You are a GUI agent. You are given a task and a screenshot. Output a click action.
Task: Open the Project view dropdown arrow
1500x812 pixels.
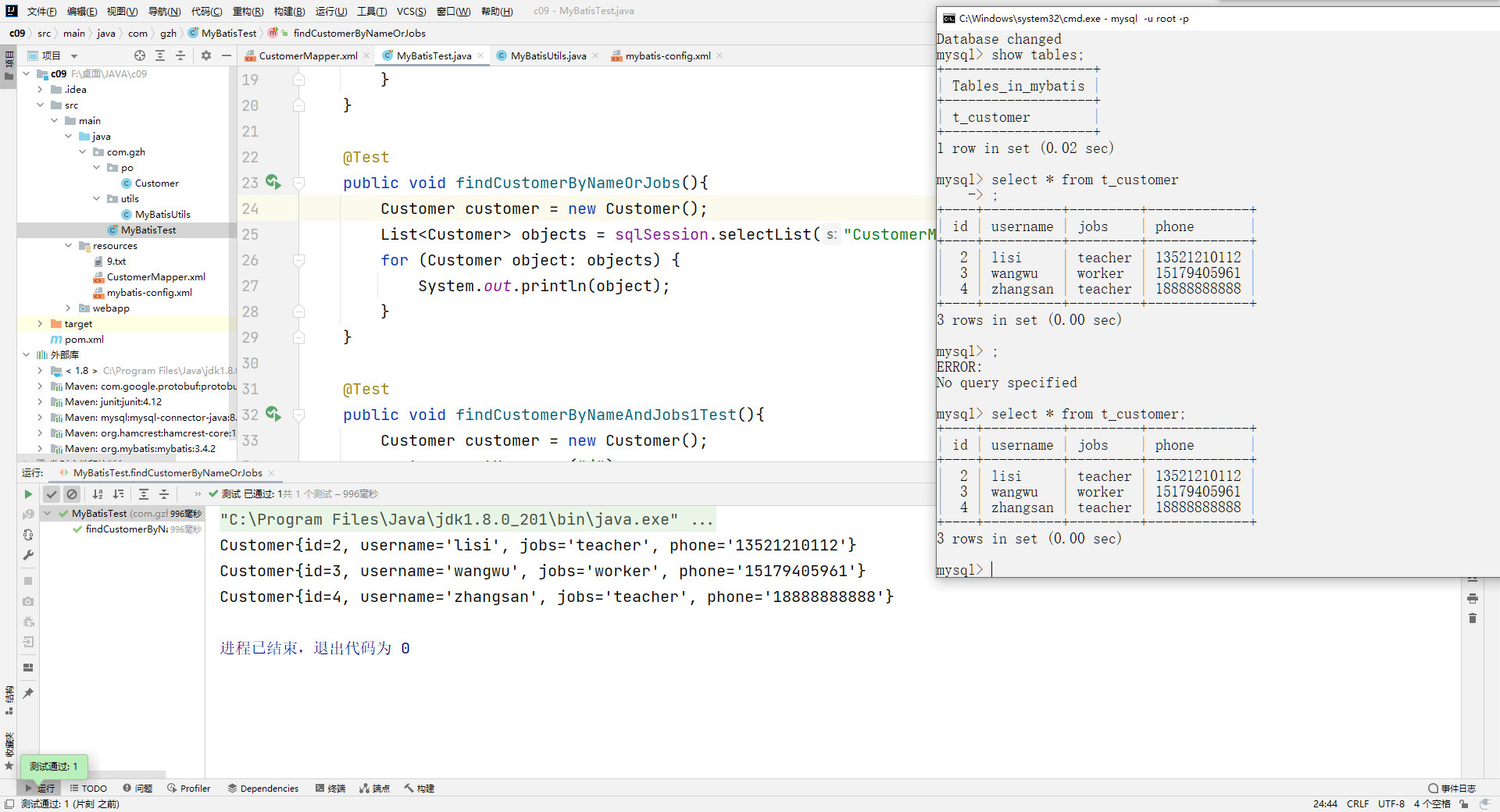coord(74,56)
